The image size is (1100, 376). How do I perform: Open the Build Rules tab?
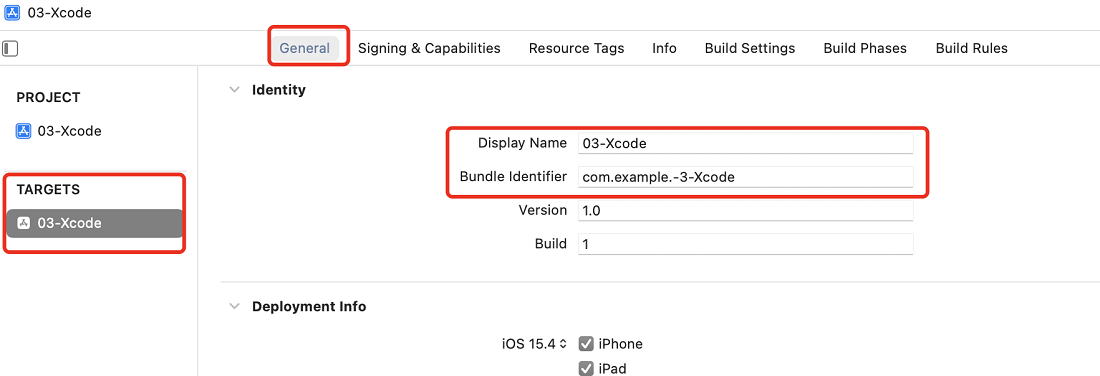click(x=972, y=48)
